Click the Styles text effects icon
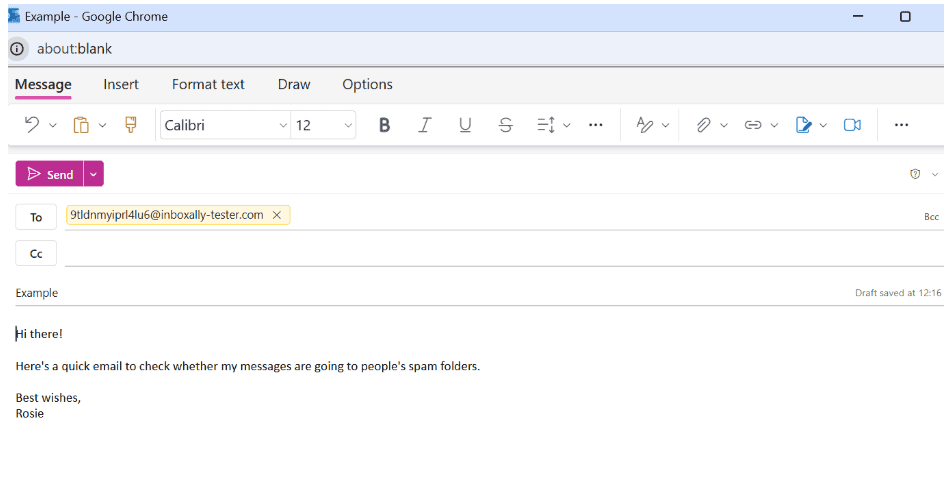Screen dimensions: 951x479 coord(644,125)
